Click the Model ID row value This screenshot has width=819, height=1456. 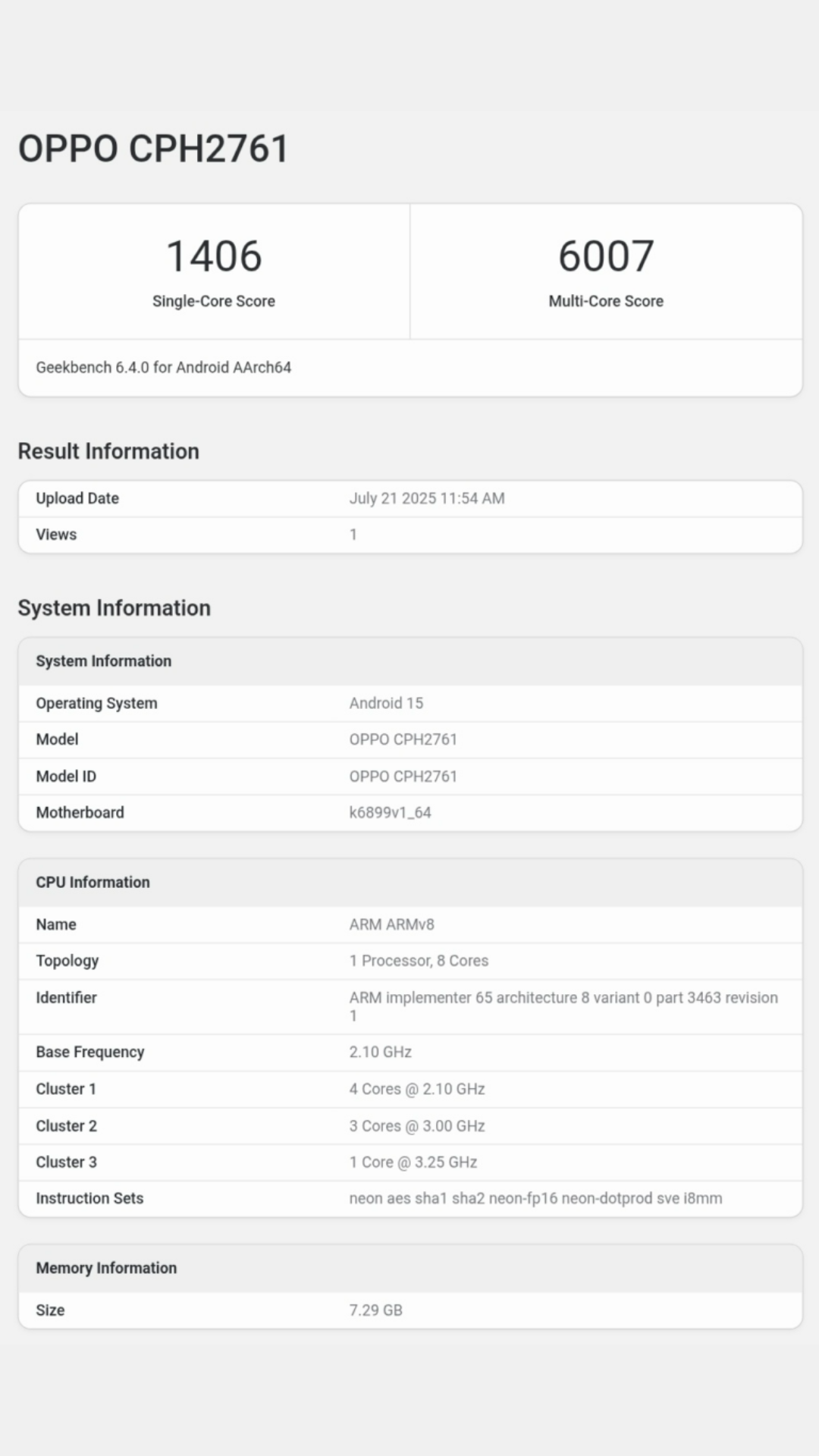[403, 777]
